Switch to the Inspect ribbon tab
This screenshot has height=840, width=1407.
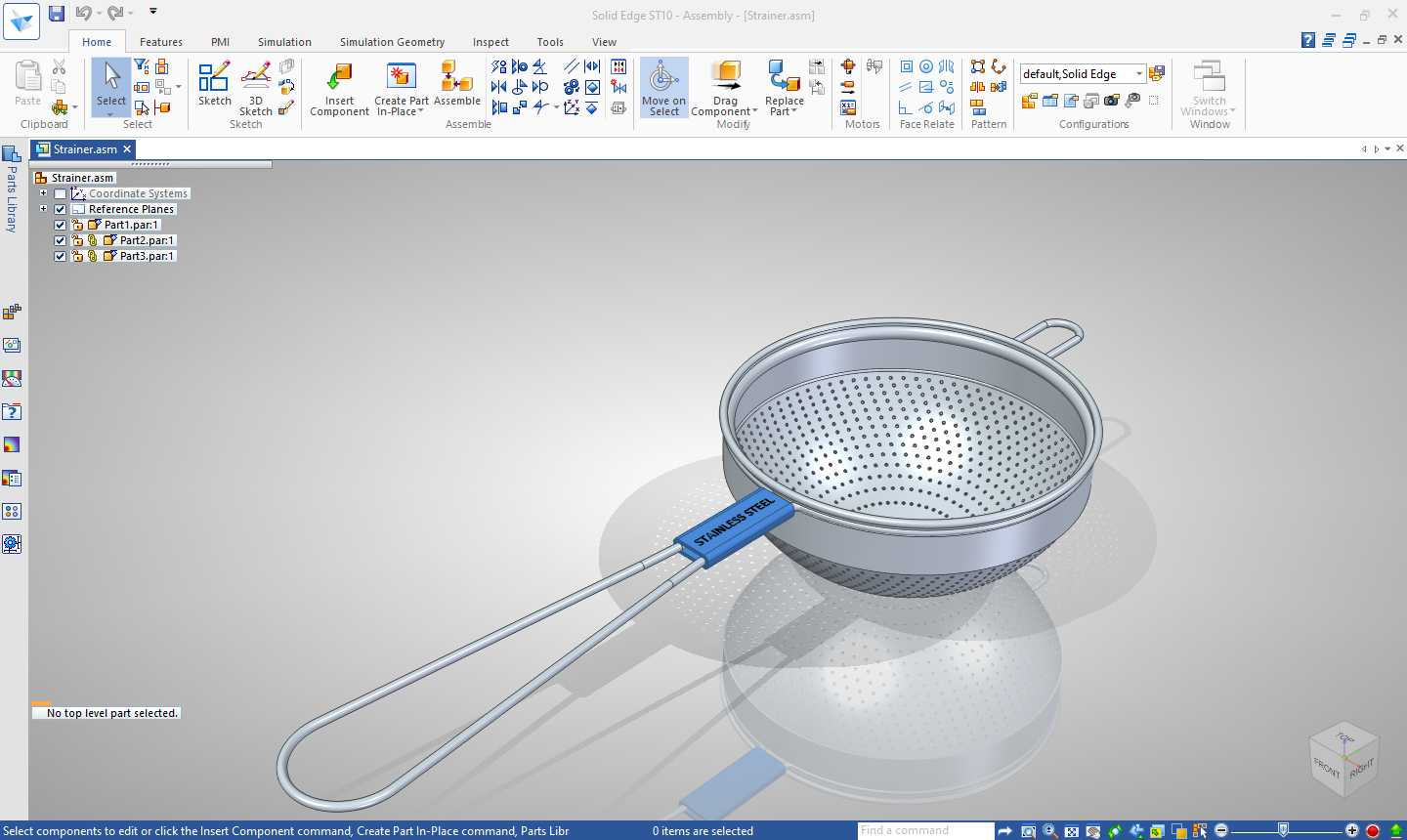point(490,42)
